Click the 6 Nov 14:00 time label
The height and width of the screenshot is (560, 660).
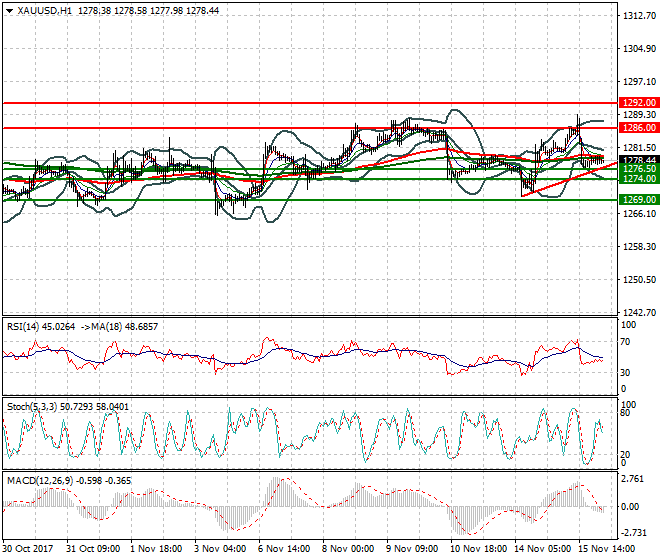[284, 549]
